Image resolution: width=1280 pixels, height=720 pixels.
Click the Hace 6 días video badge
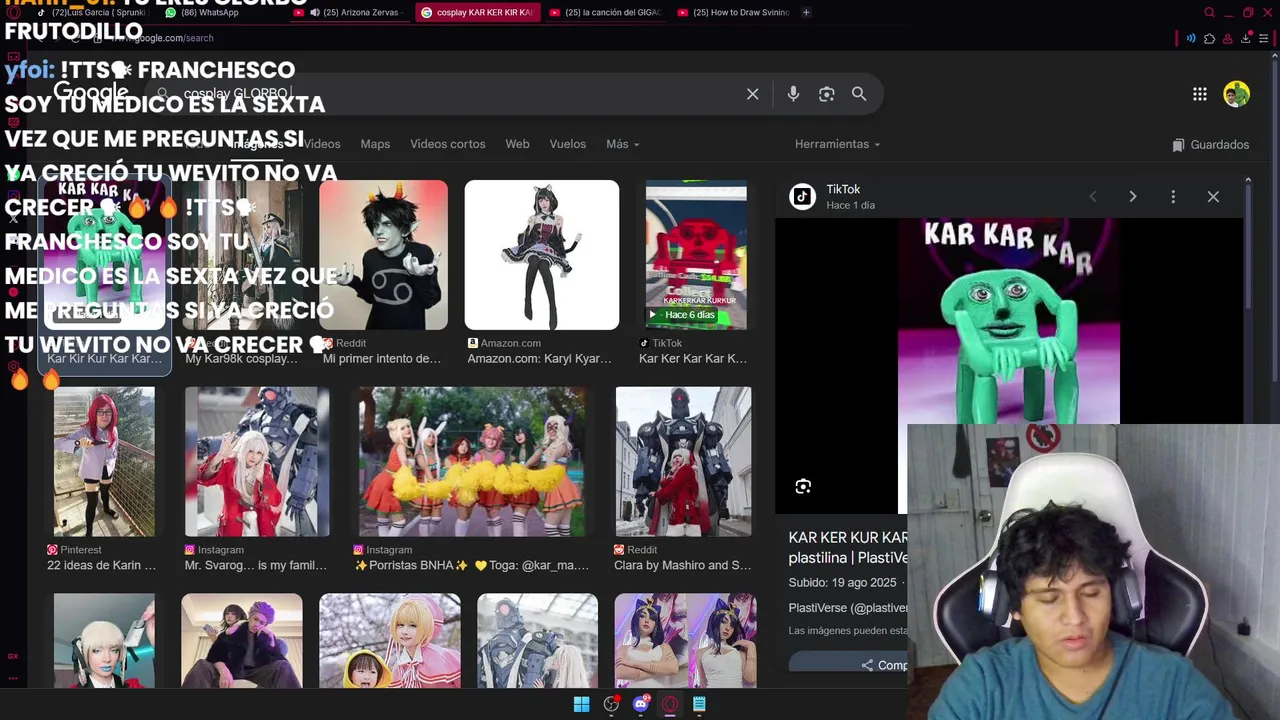pyautogui.click(x=683, y=315)
